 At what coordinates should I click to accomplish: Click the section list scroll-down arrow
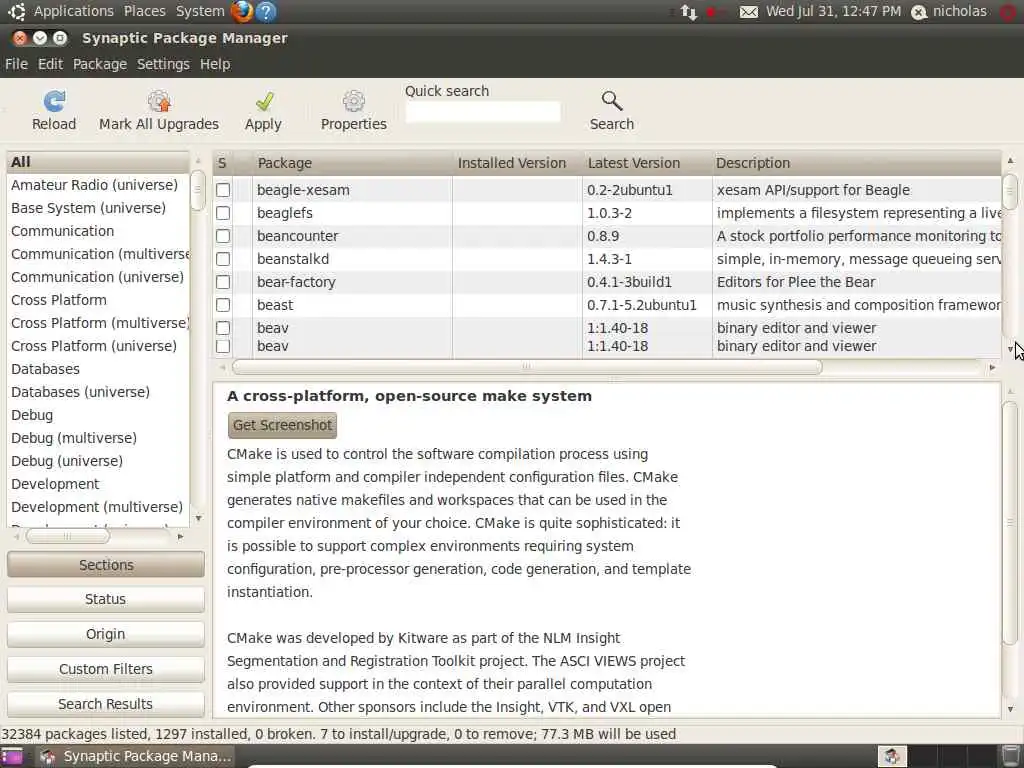pyautogui.click(x=198, y=519)
